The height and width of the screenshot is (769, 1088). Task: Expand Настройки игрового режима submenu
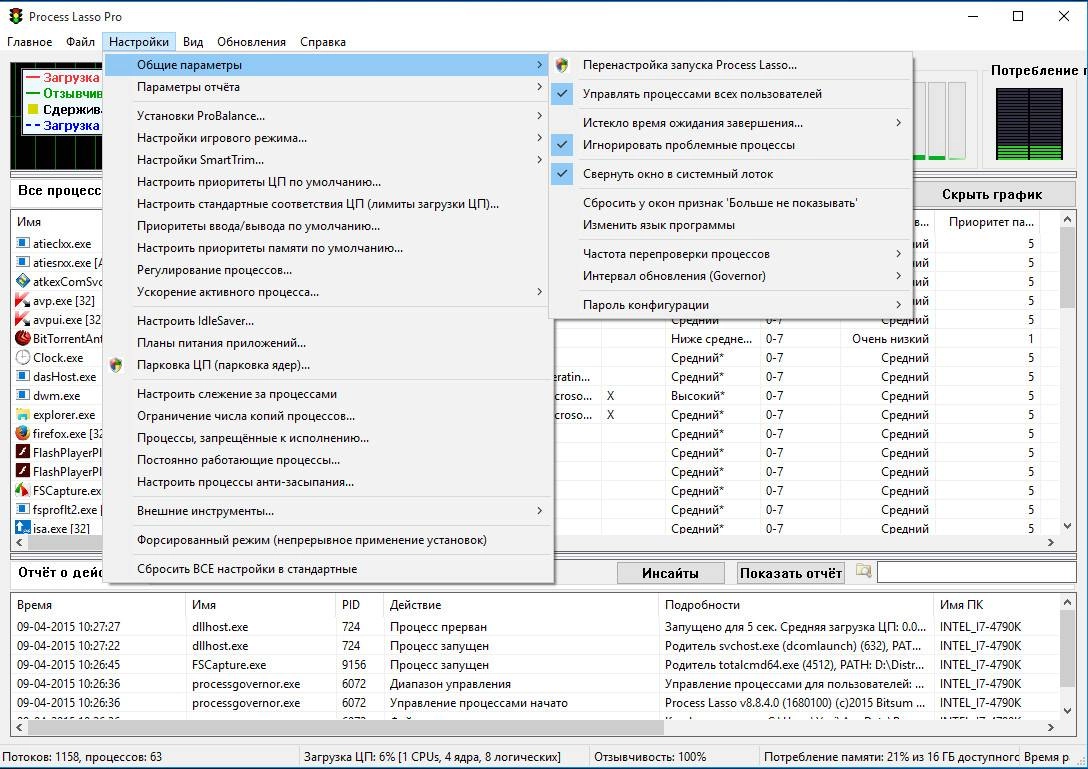[x=328, y=138]
